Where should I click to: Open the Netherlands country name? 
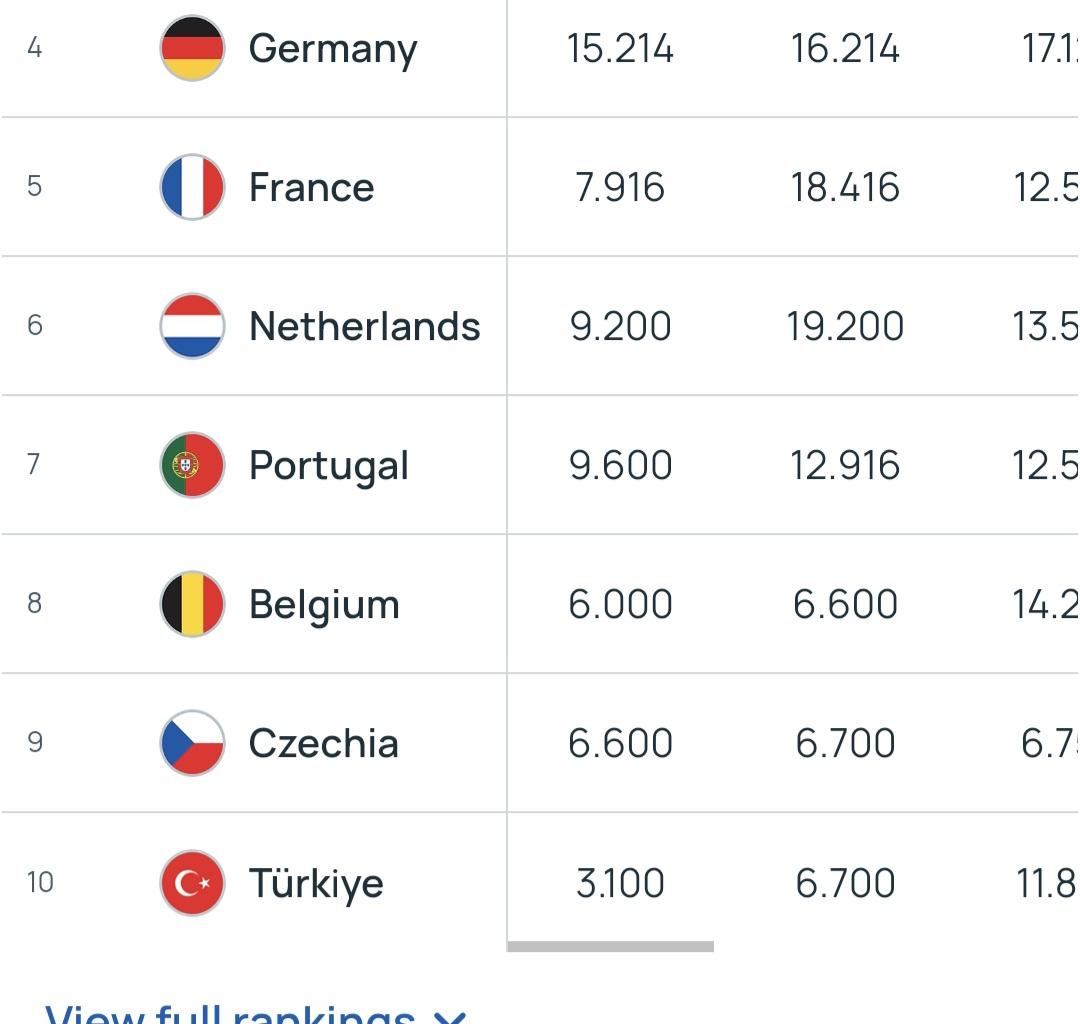click(x=364, y=326)
